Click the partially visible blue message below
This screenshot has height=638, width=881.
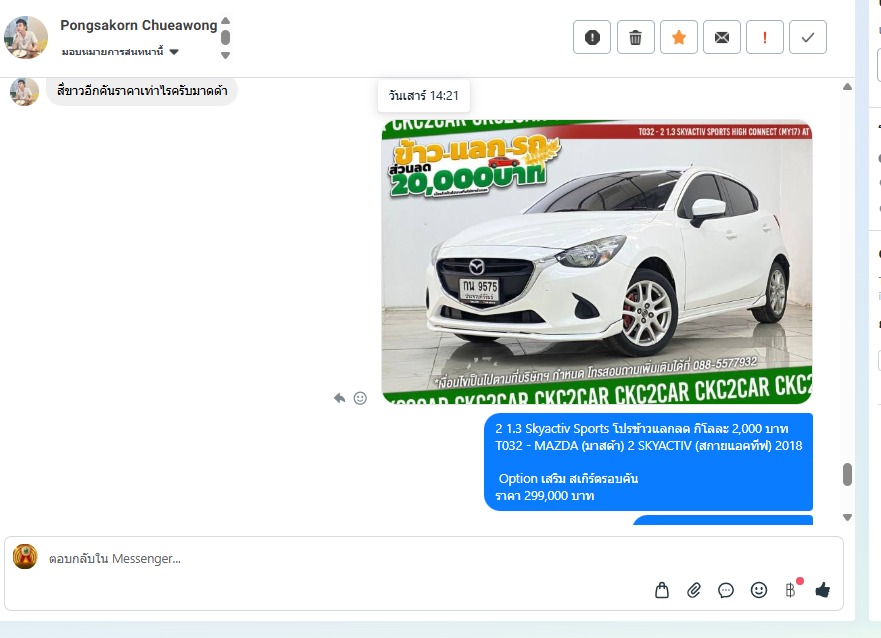point(723,520)
